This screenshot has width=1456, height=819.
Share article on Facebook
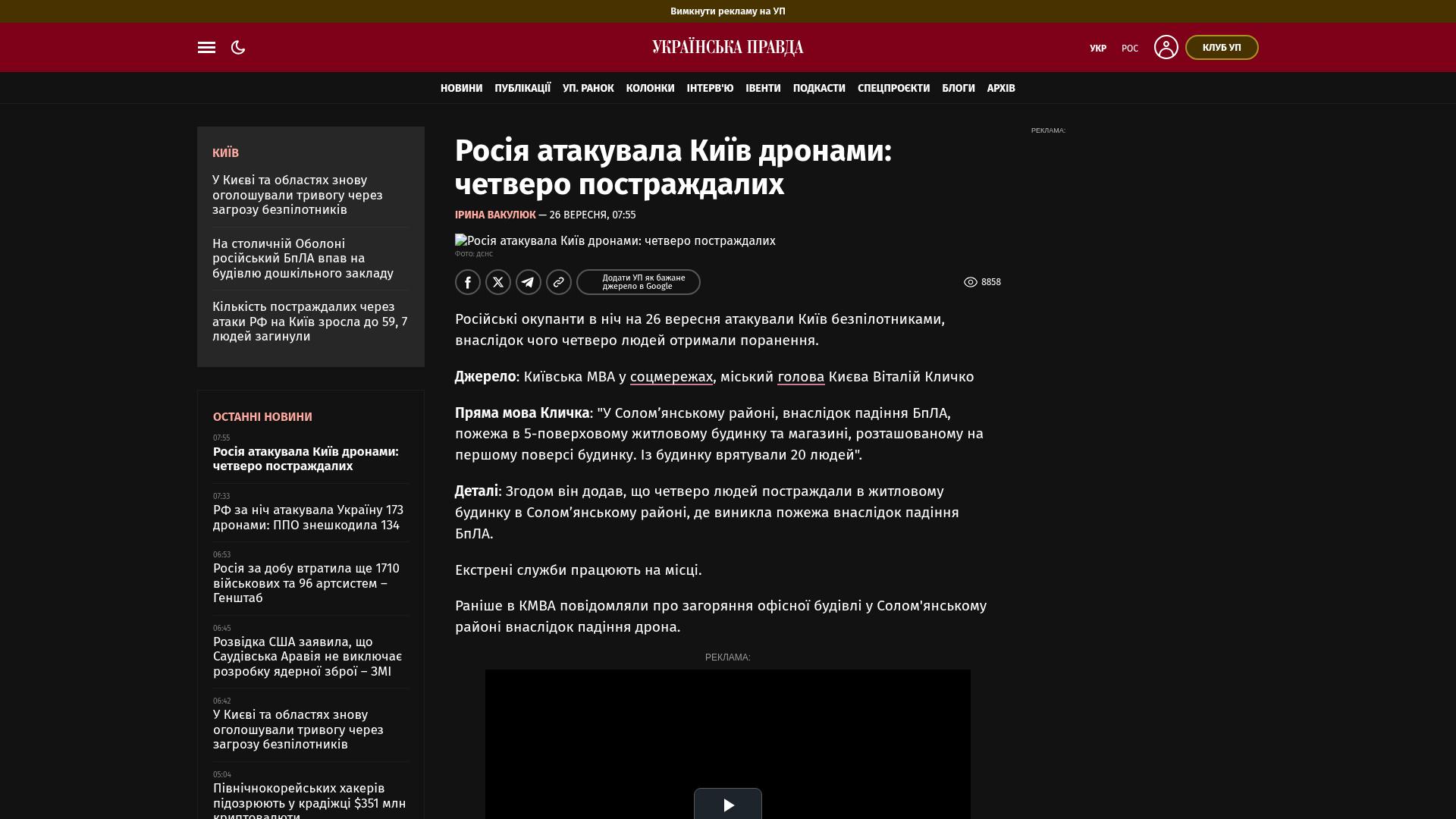point(468,282)
